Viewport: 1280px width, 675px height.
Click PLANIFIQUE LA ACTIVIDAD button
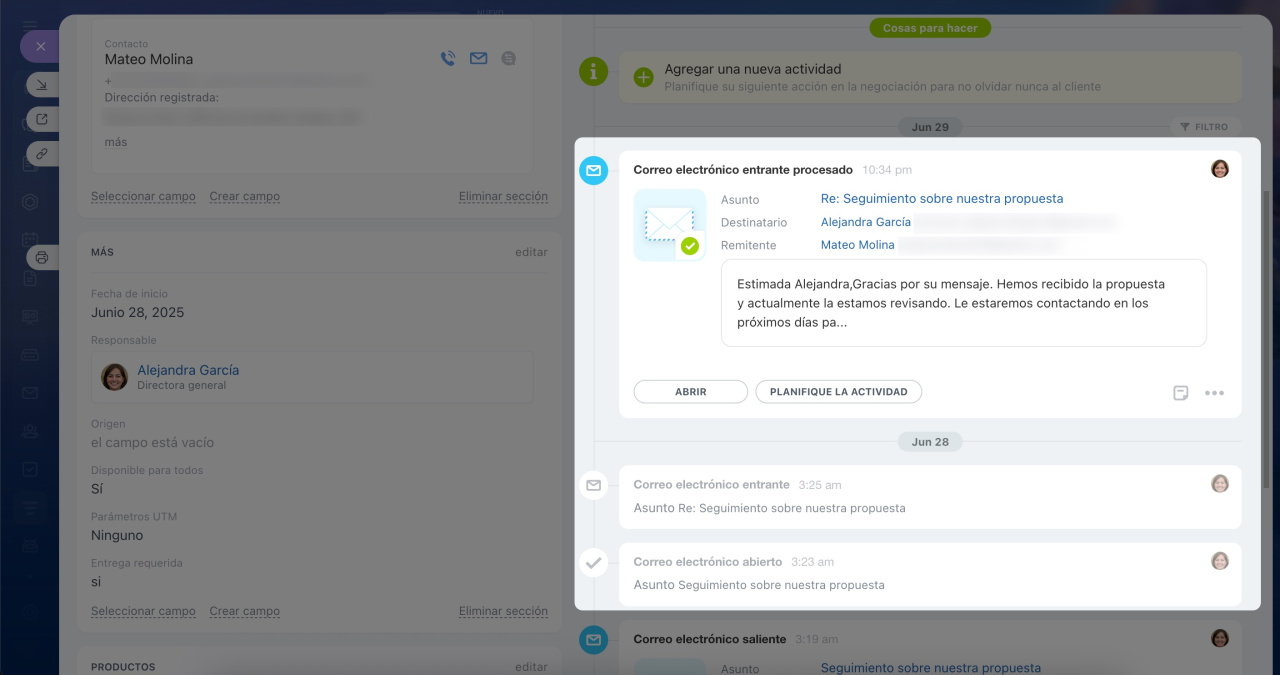838,392
